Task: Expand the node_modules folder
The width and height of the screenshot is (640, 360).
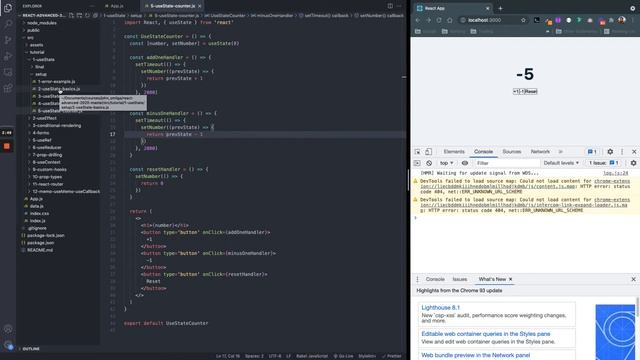Action: [42, 23]
